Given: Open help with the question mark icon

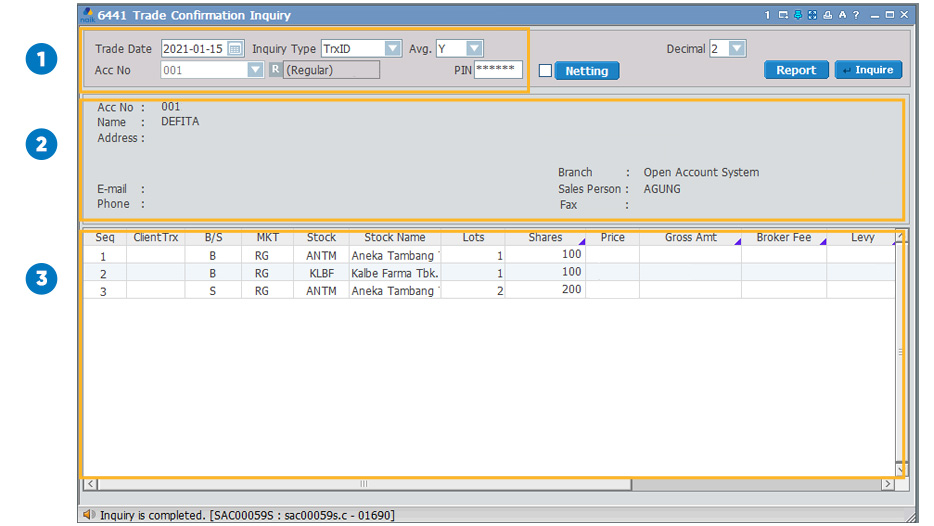Looking at the screenshot, I should point(856,15).
